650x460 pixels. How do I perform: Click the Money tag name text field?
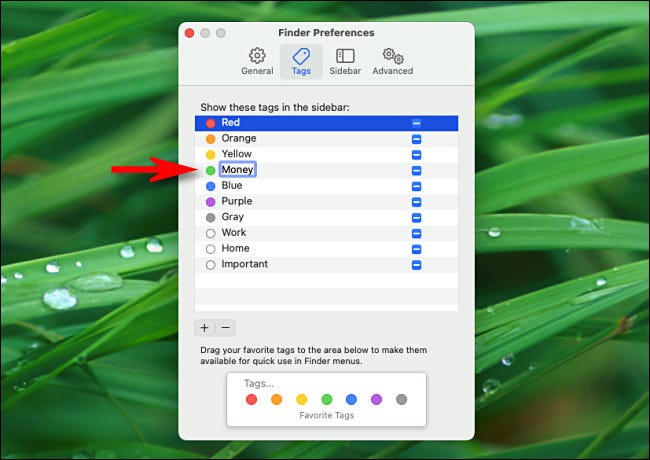coord(238,170)
